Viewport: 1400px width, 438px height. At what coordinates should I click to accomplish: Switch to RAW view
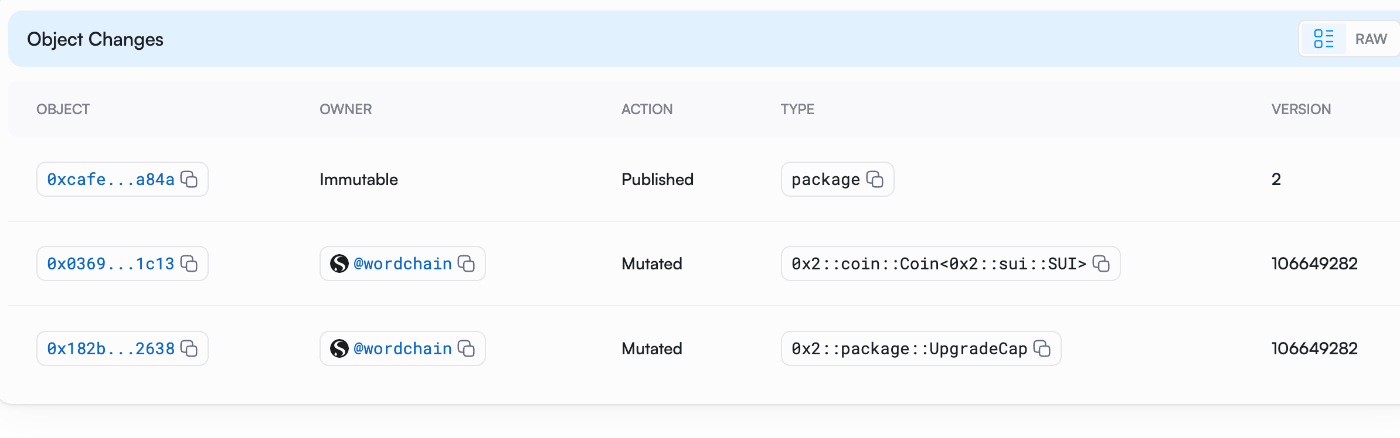click(1371, 39)
